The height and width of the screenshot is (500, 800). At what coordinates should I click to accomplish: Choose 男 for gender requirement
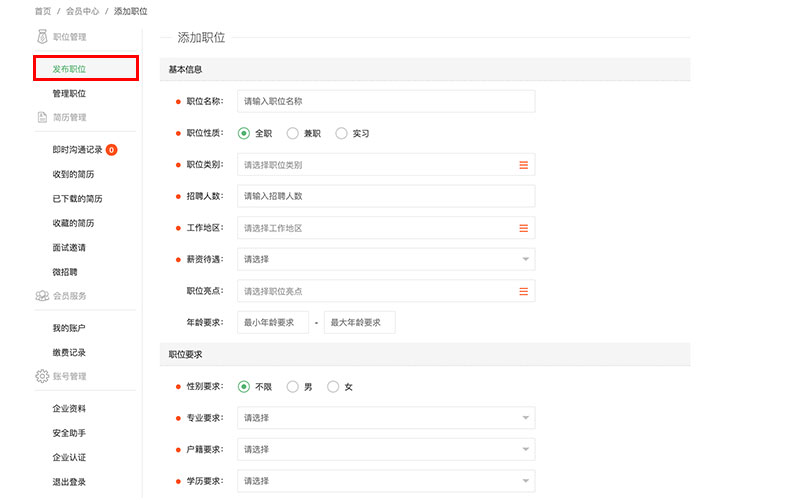293,387
